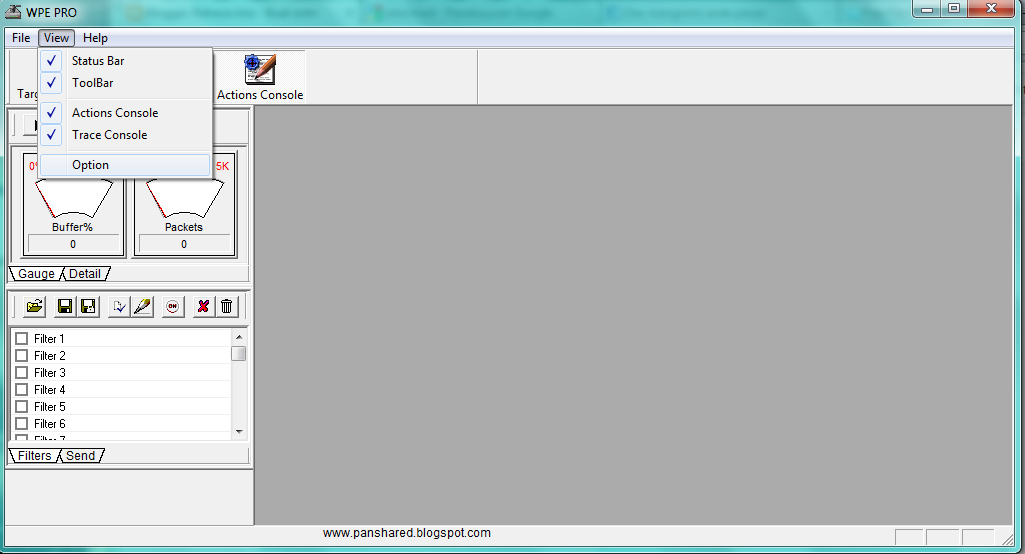
Task: Click the Buffer% gauge dial
Action: (74, 199)
